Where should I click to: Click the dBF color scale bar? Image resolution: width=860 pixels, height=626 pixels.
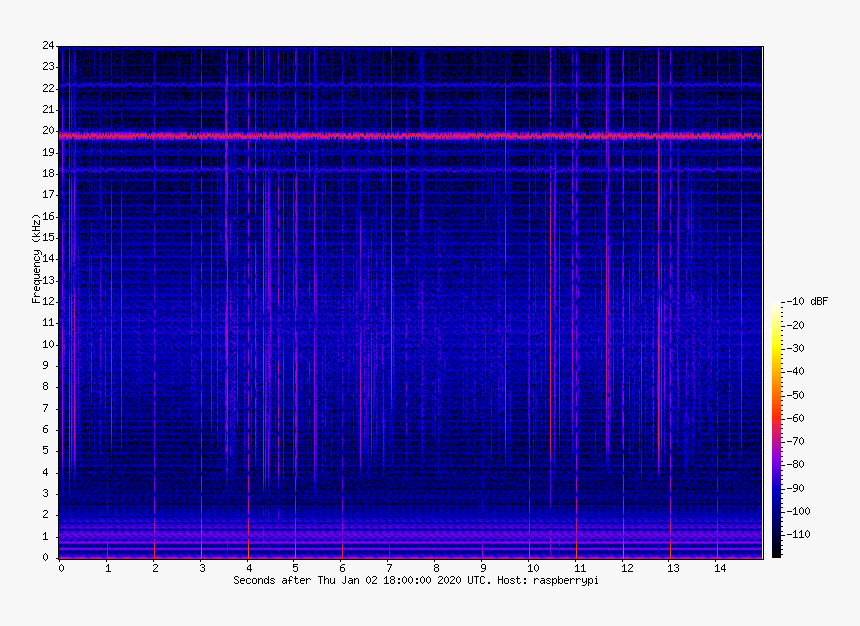coord(776,430)
